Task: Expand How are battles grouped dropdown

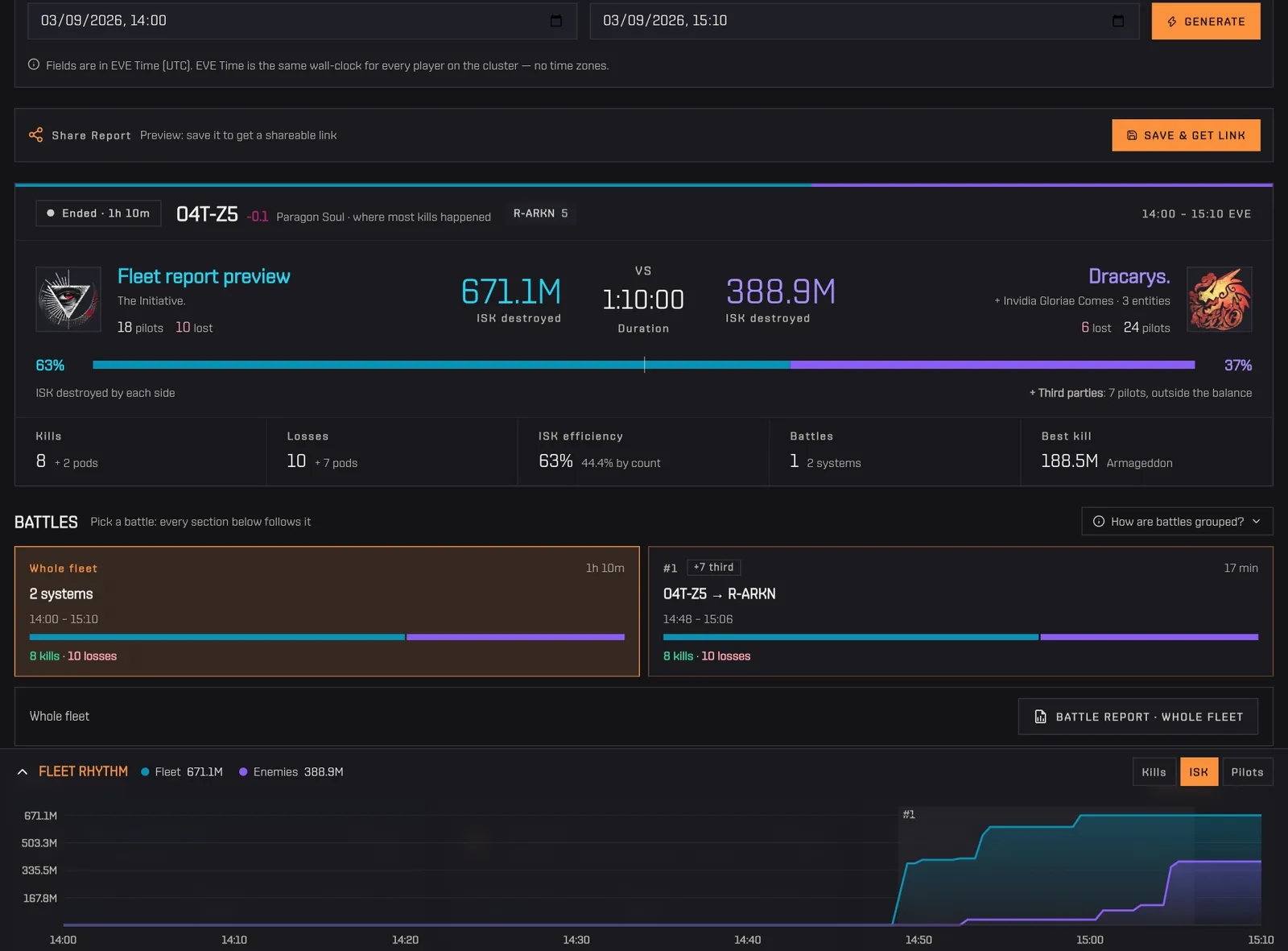Action: [1177, 522]
